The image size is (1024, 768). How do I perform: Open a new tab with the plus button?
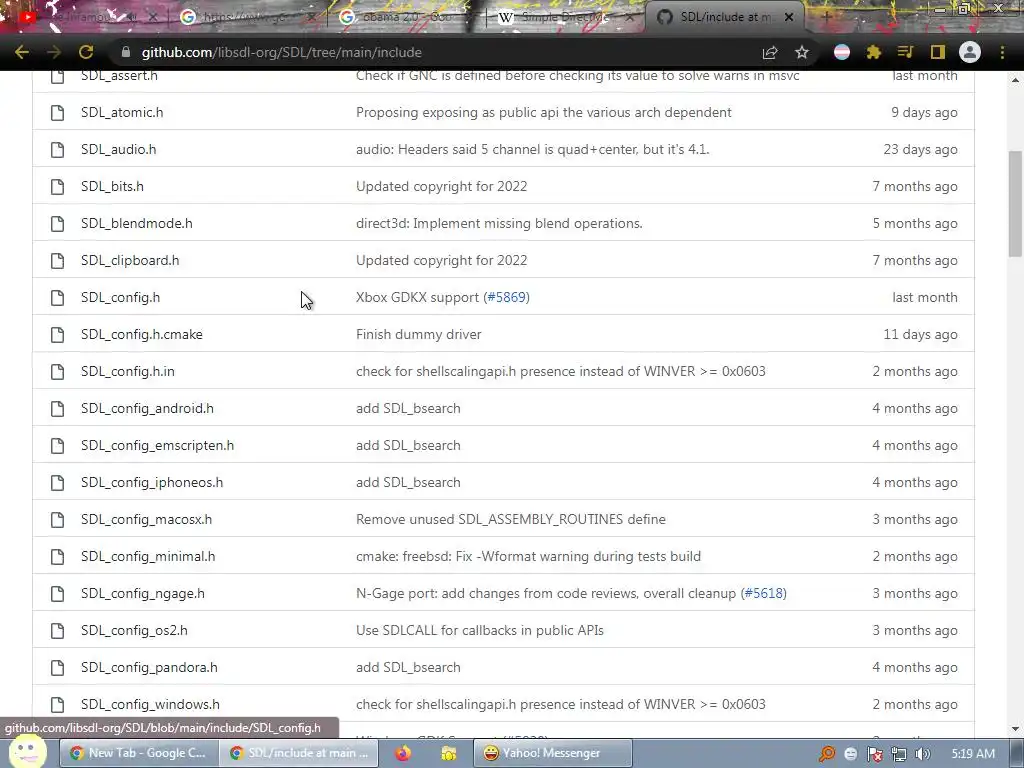[825, 17]
